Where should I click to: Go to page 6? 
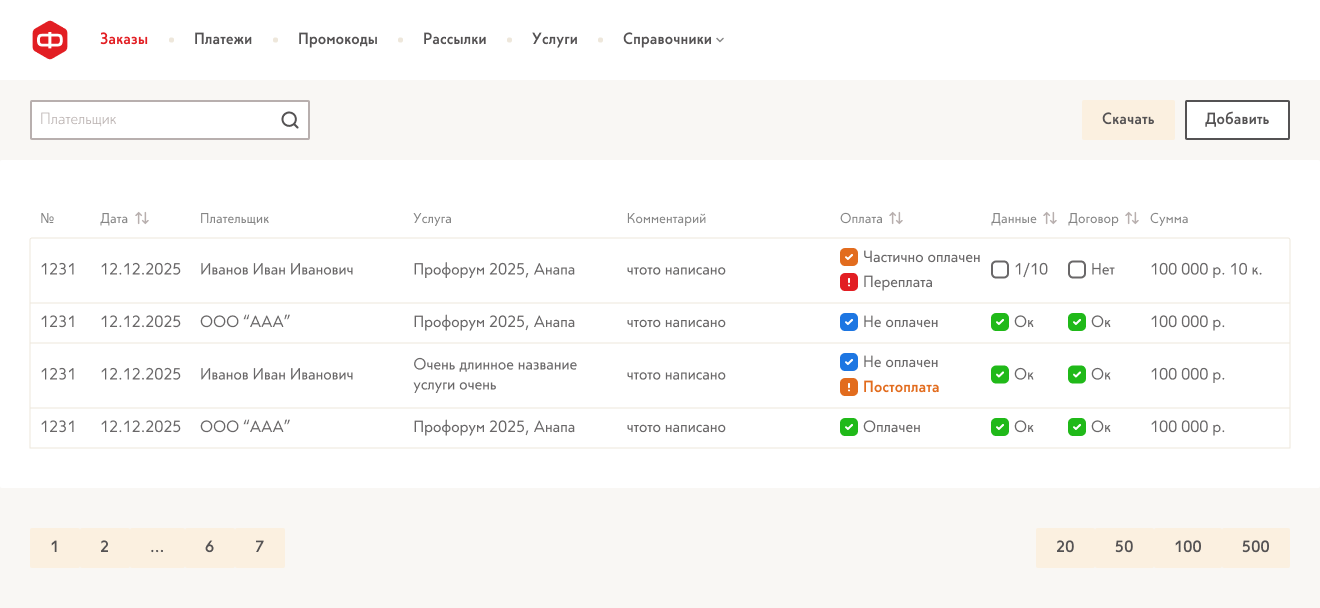click(x=209, y=547)
